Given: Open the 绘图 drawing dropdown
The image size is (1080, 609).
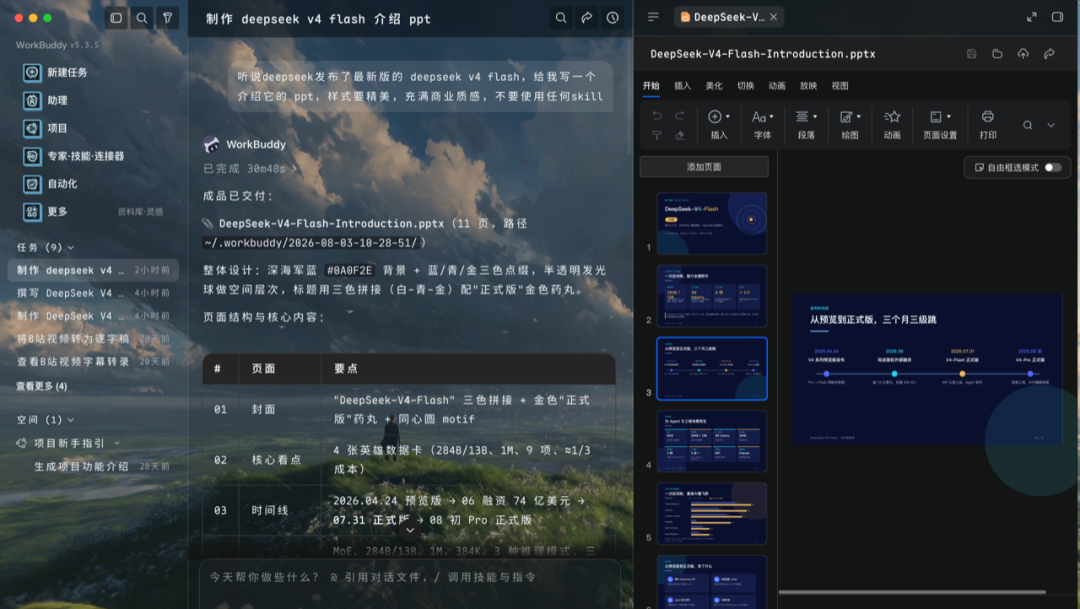Looking at the screenshot, I should (850, 125).
